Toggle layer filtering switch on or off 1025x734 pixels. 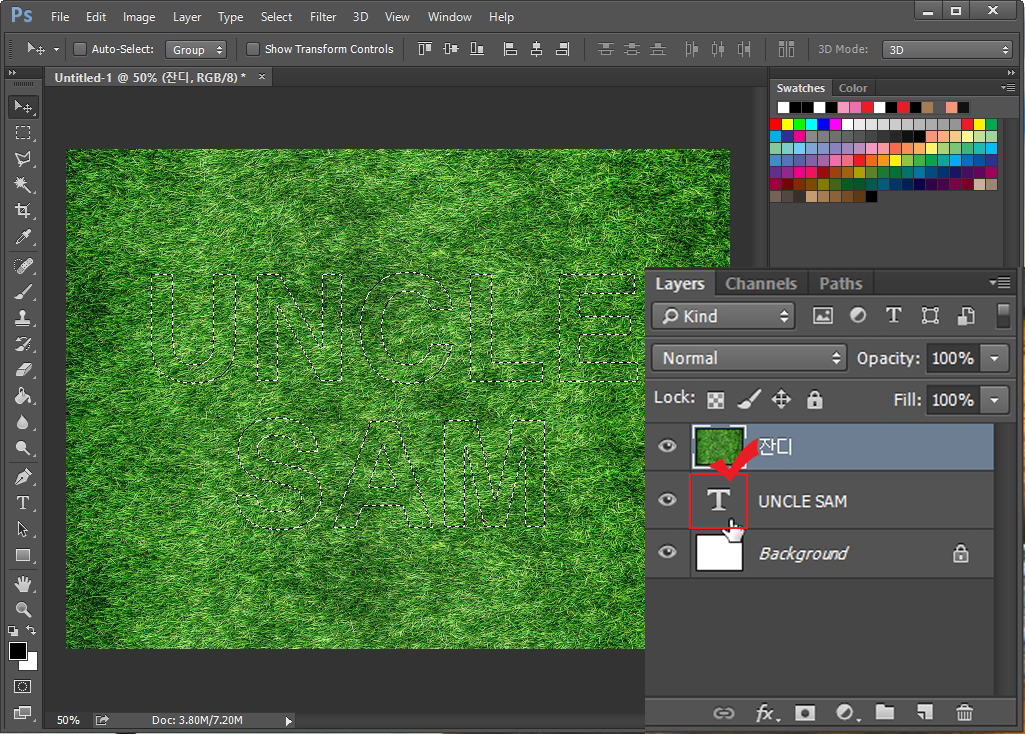click(1003, 316)
